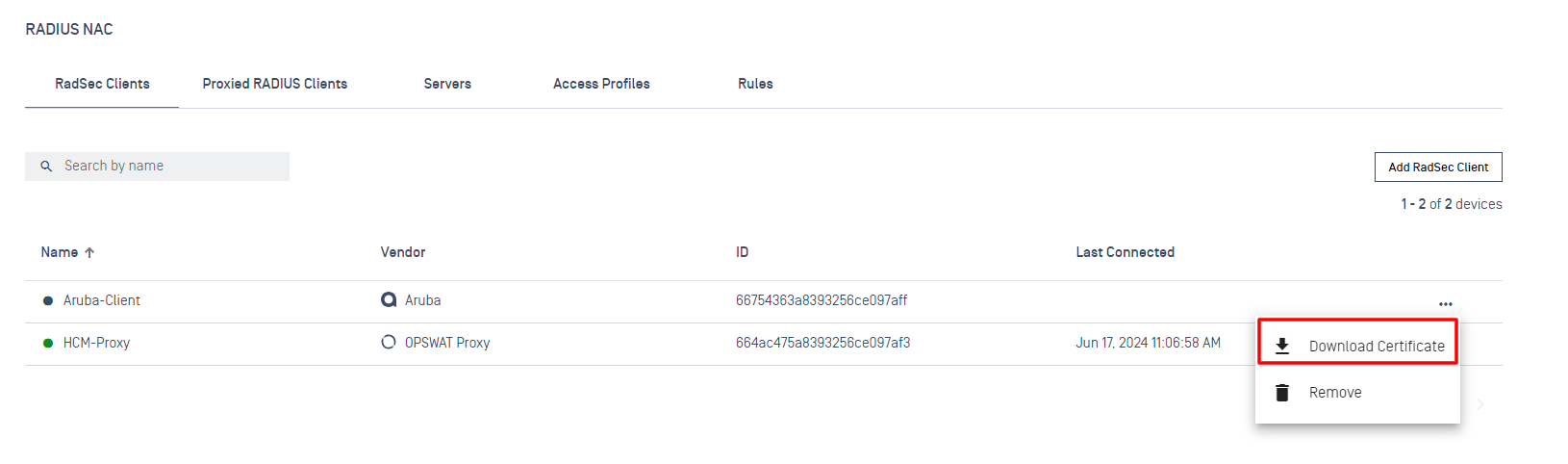1568x464 pixels.
Task: Click the OPSWAT Proxy vendor icon
Action: [389, 342]
